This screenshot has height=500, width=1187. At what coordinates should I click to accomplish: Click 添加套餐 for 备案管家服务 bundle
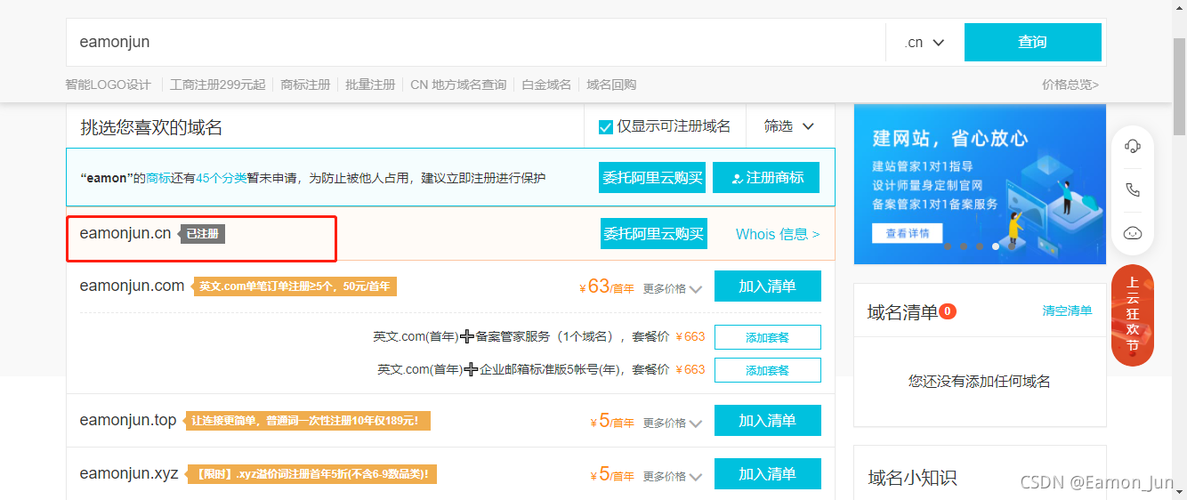point(768,337)
